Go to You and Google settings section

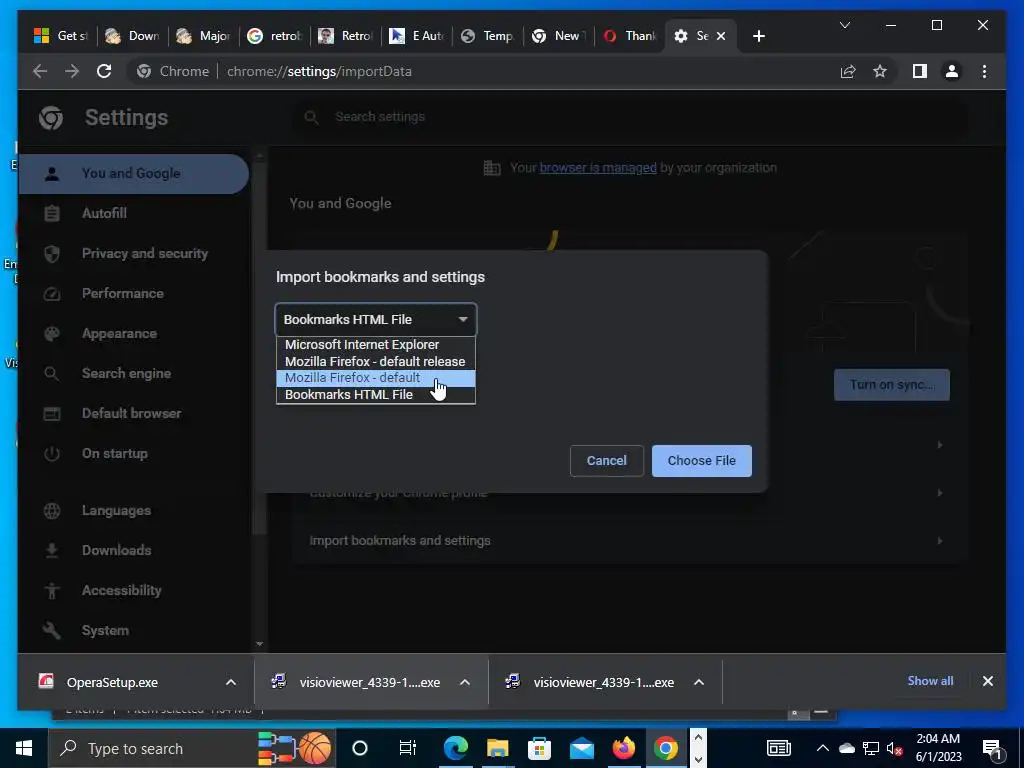[x=134, y=174]
